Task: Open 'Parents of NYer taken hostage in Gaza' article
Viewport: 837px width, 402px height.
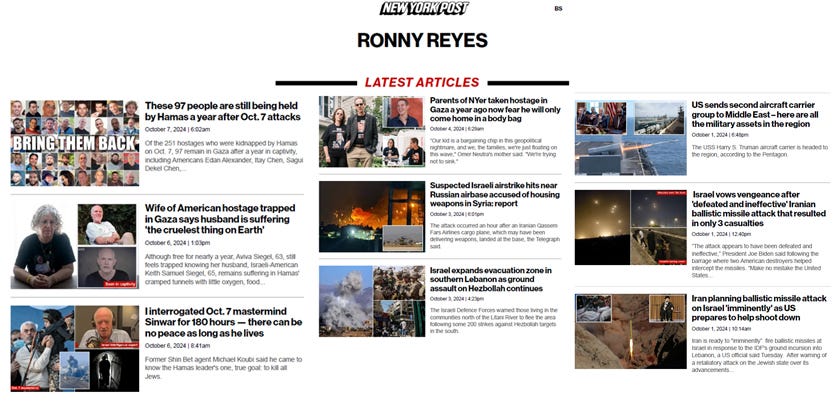Action: coord(495,109)
